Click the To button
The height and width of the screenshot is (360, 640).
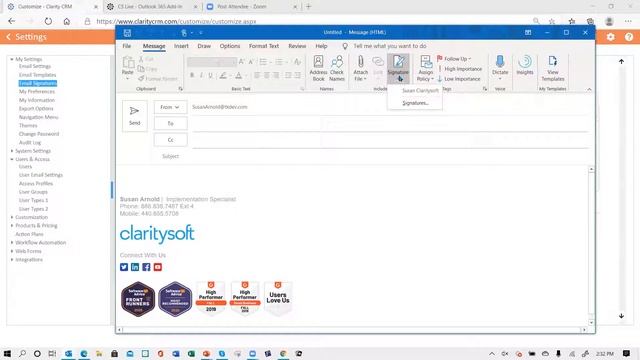[x=171, y=123]
